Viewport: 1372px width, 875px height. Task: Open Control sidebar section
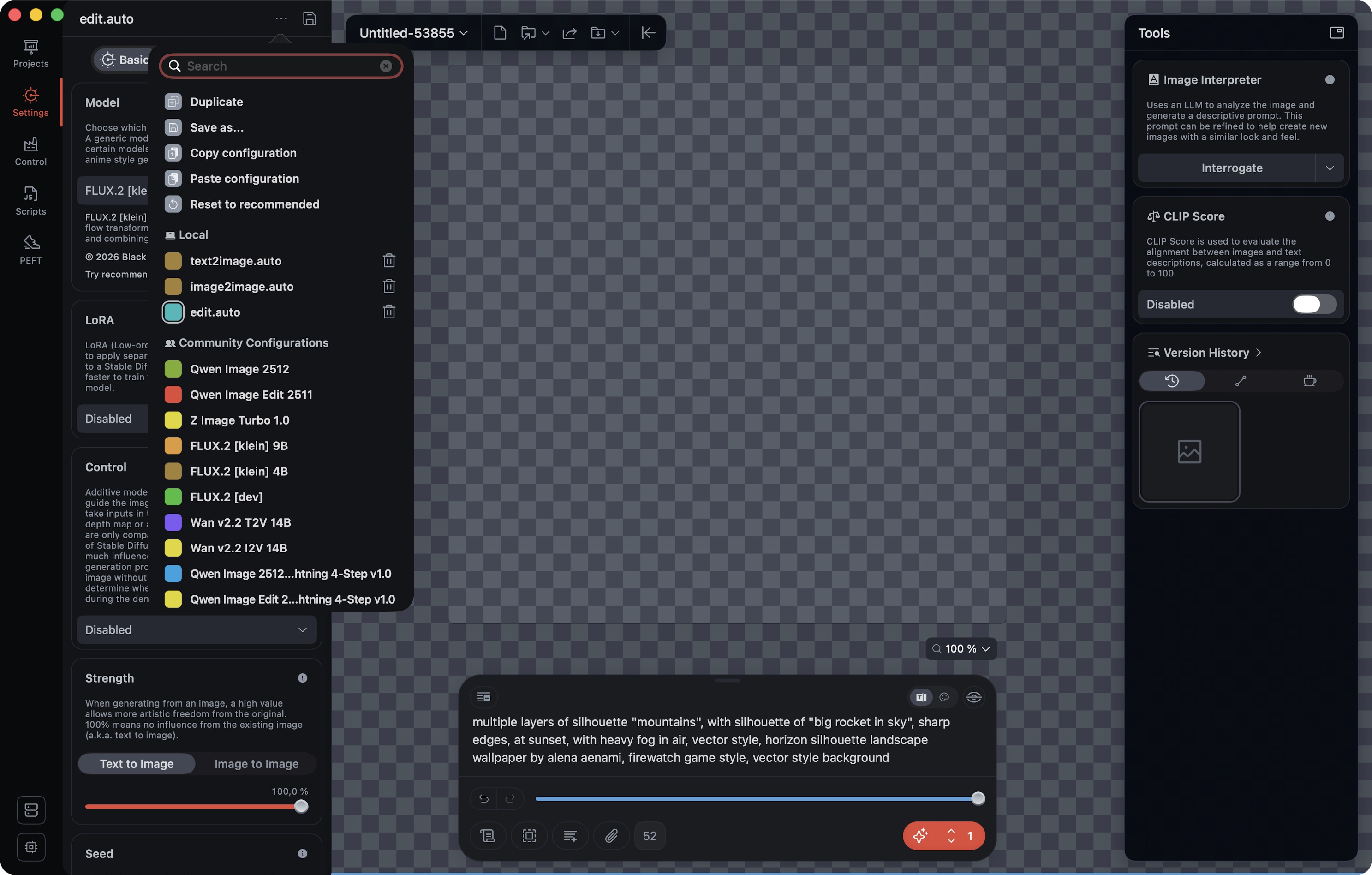point(31,152)
